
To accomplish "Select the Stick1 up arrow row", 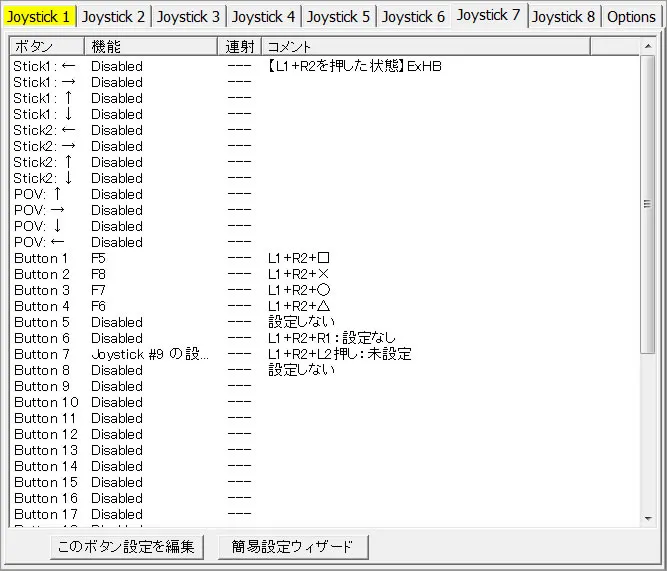I will click(324, 98).
